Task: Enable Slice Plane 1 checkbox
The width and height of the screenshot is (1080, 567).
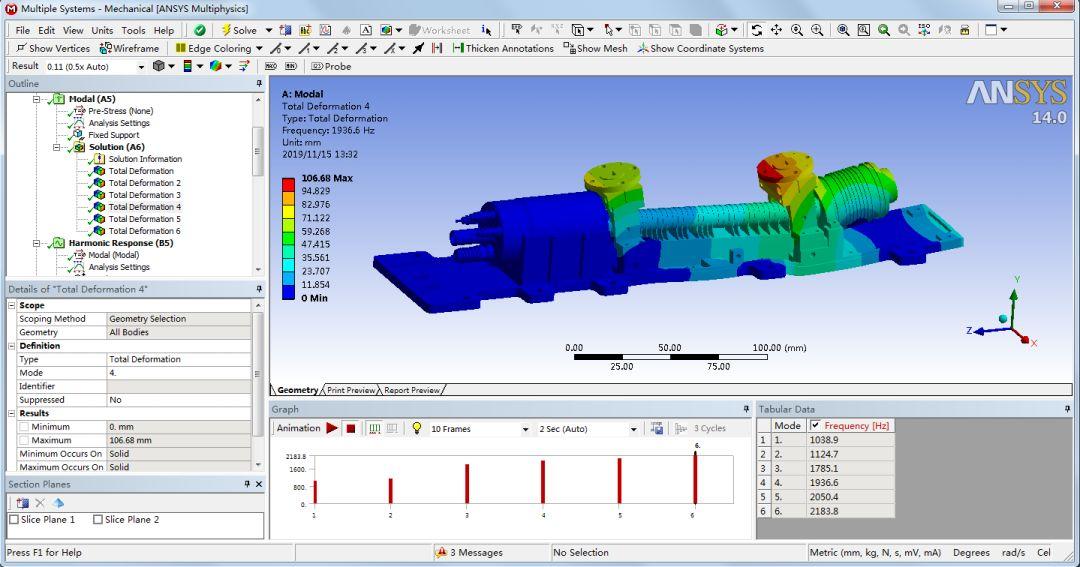Action: [x=14, y=519]
